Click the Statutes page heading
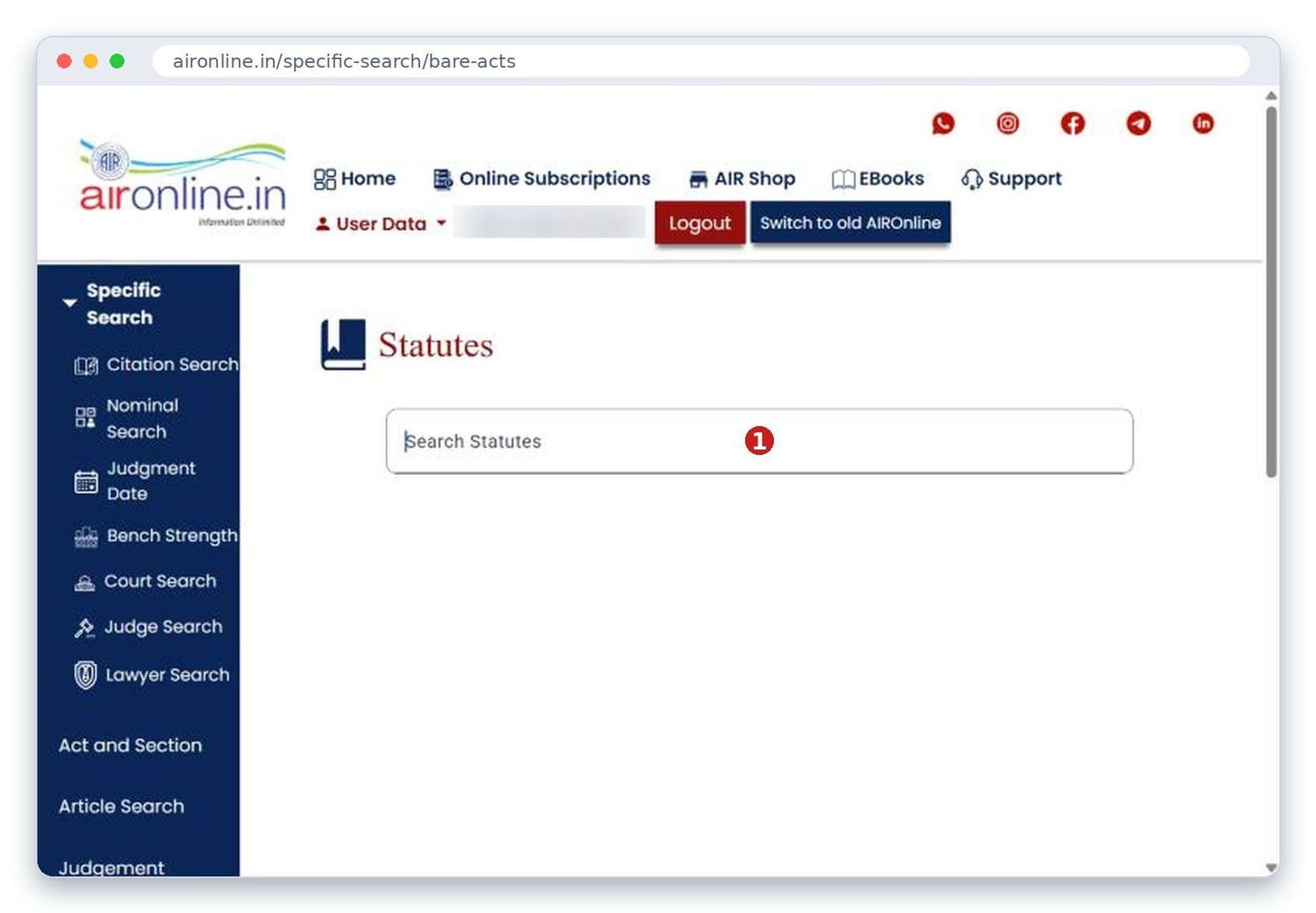Screen dimensions: 1316x913 [x=436, y=345]
